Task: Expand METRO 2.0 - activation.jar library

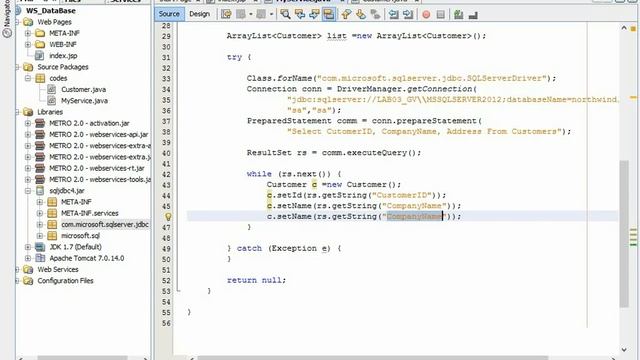Action: coord(28,123)
